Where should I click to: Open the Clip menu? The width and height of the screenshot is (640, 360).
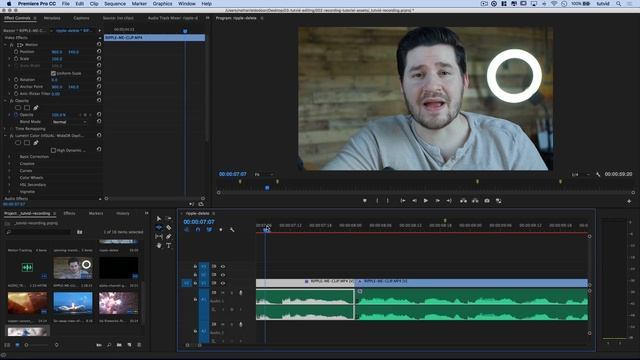94,4
